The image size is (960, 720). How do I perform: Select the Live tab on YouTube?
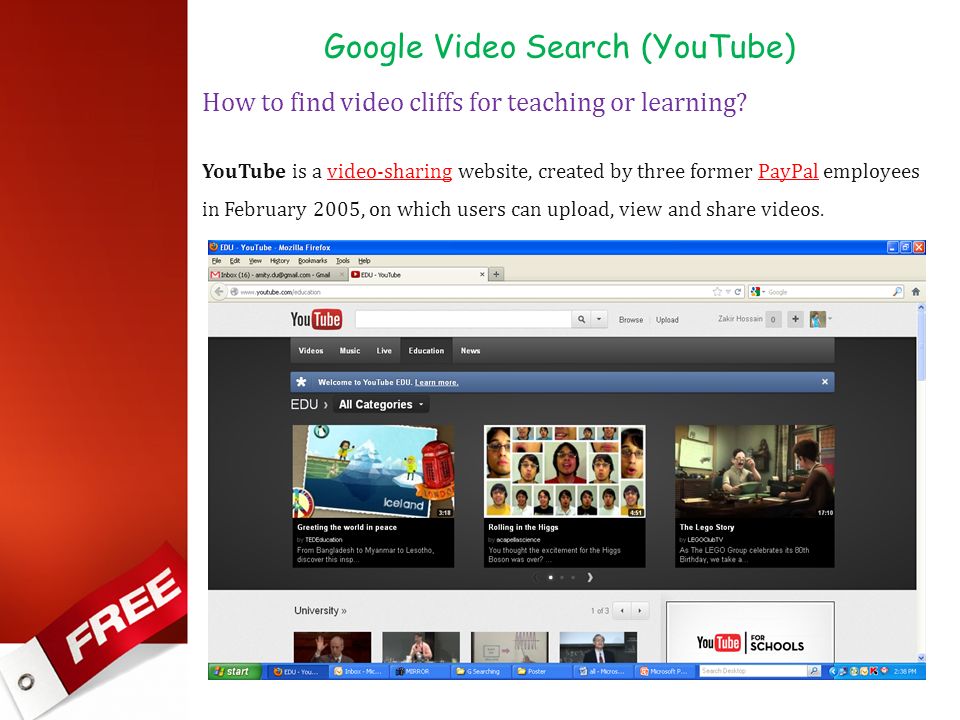[384, 351]
